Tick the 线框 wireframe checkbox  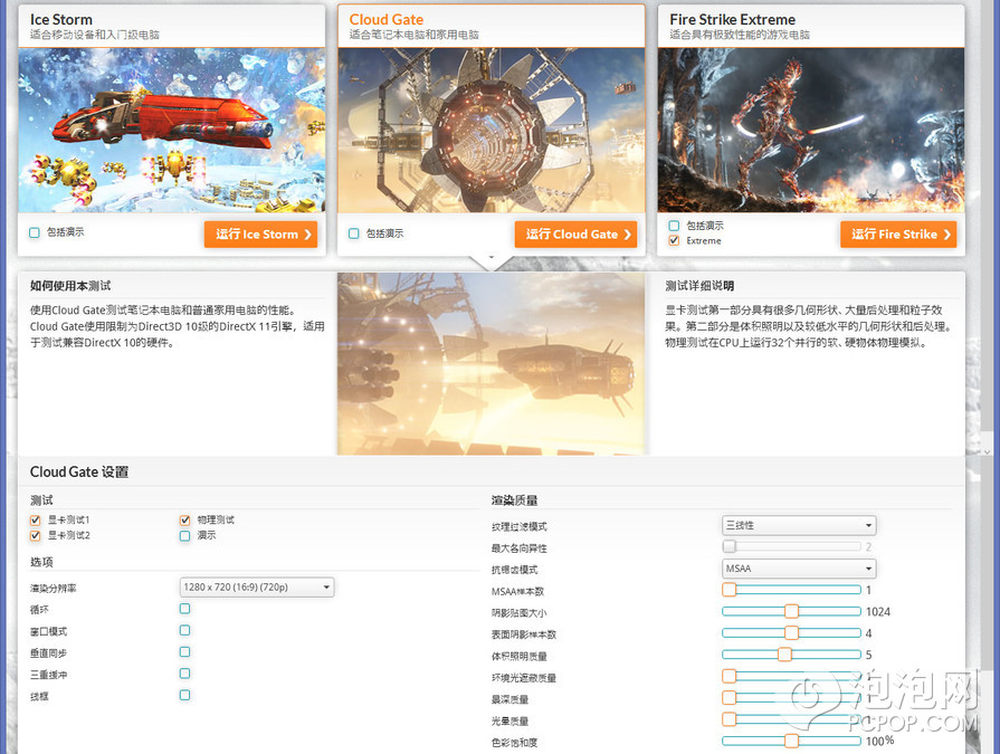pyautogui.click(x=185, y=695)
